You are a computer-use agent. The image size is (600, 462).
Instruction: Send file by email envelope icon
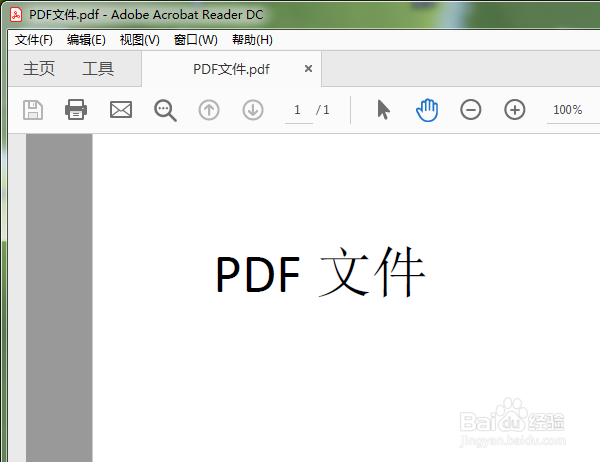tap(121, 110)
